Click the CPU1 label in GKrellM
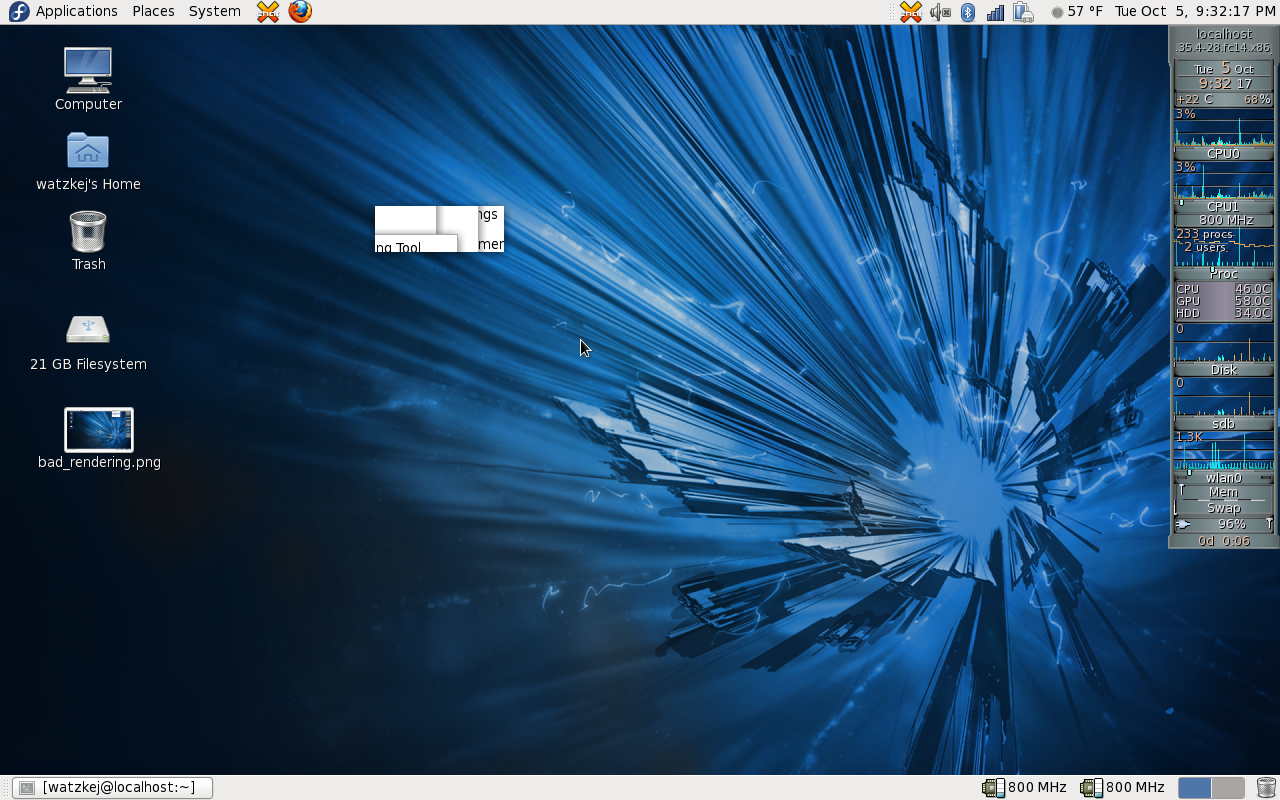The height and width of the screenshot is (800, 1280). pyautogui.click(x=1223, y=207)
